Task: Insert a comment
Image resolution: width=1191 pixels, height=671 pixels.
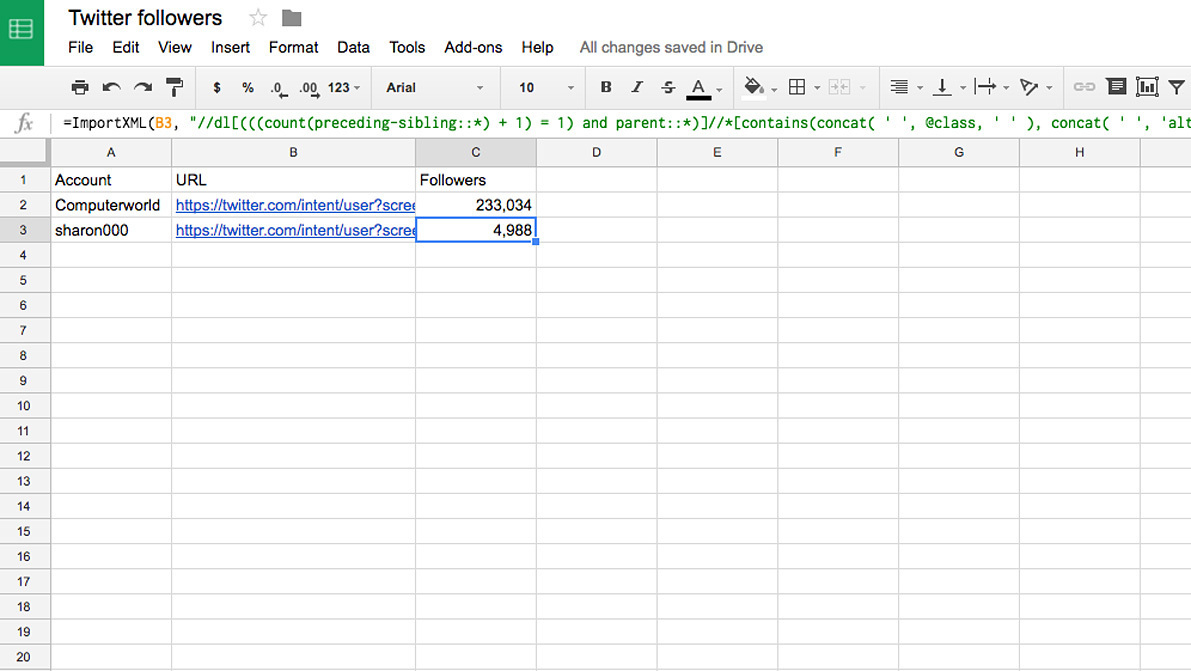Action: click(x=1115, y=88)
